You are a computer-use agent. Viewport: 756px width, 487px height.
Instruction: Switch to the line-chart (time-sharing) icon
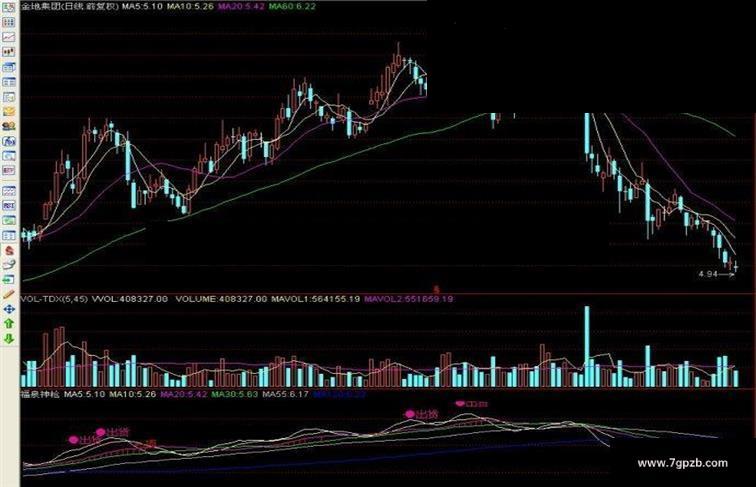coord(9,37)
